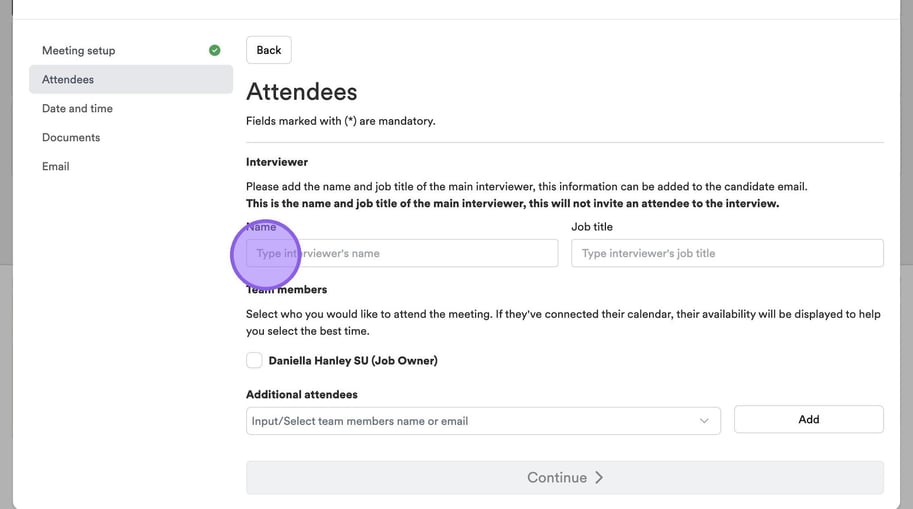The width and height of the screenshot is (913, 509).
Task: Click the Name field label
Action: (261, 227)
